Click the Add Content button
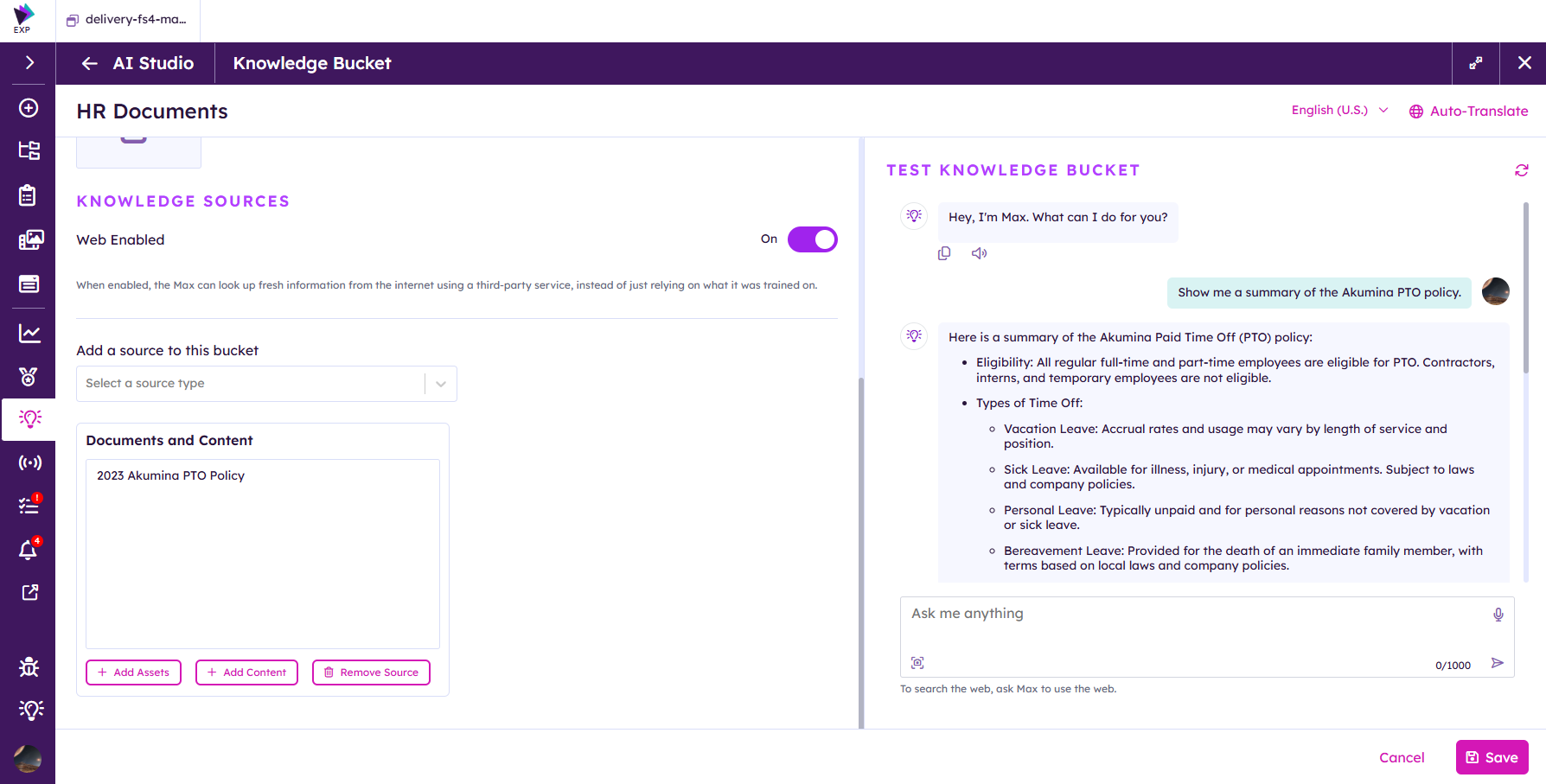 coord(246,672)
